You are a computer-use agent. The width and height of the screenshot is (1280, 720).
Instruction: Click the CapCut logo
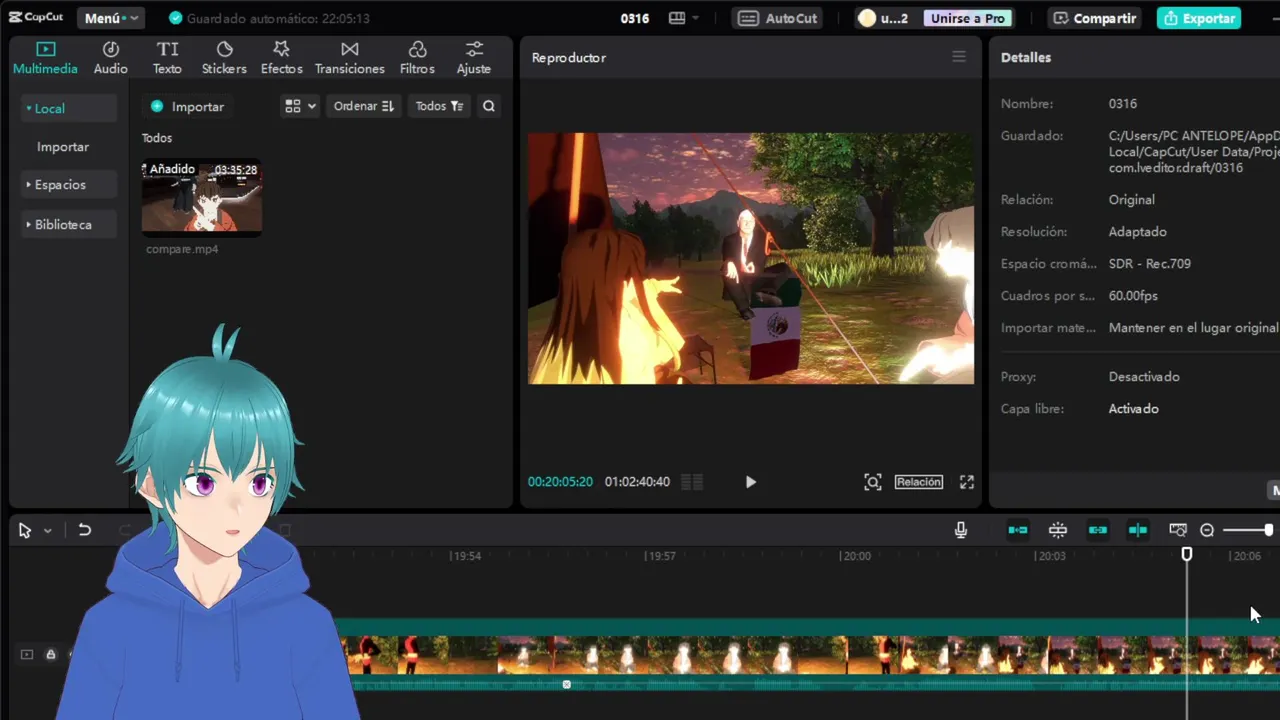click(x=37, y=17)
